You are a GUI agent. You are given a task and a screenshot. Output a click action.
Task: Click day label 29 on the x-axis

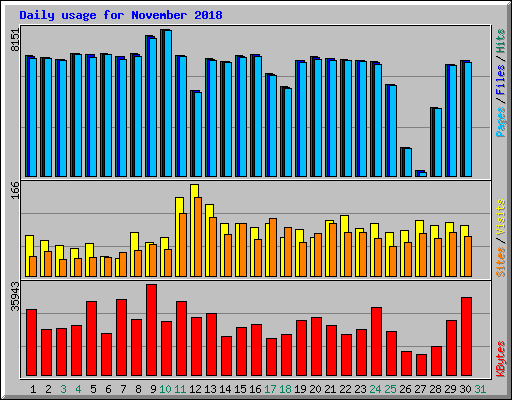[450, 389]
